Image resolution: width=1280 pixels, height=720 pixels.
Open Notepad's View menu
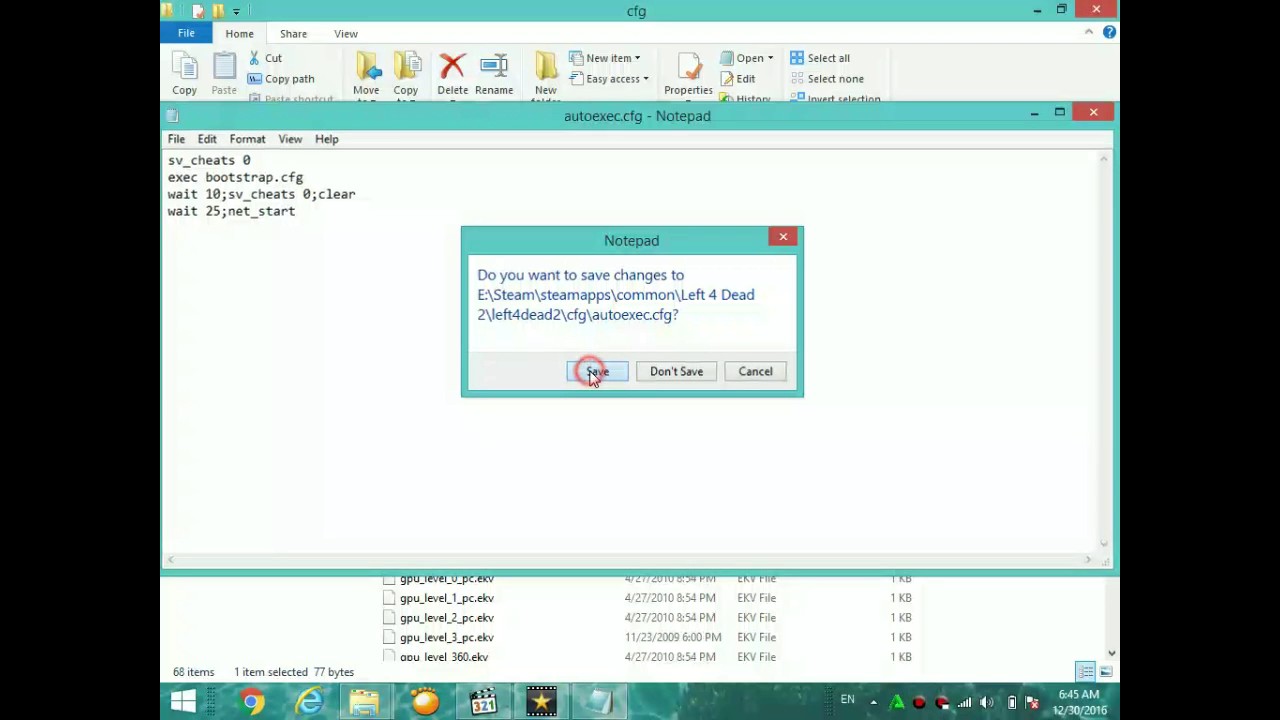coord(290,139)
